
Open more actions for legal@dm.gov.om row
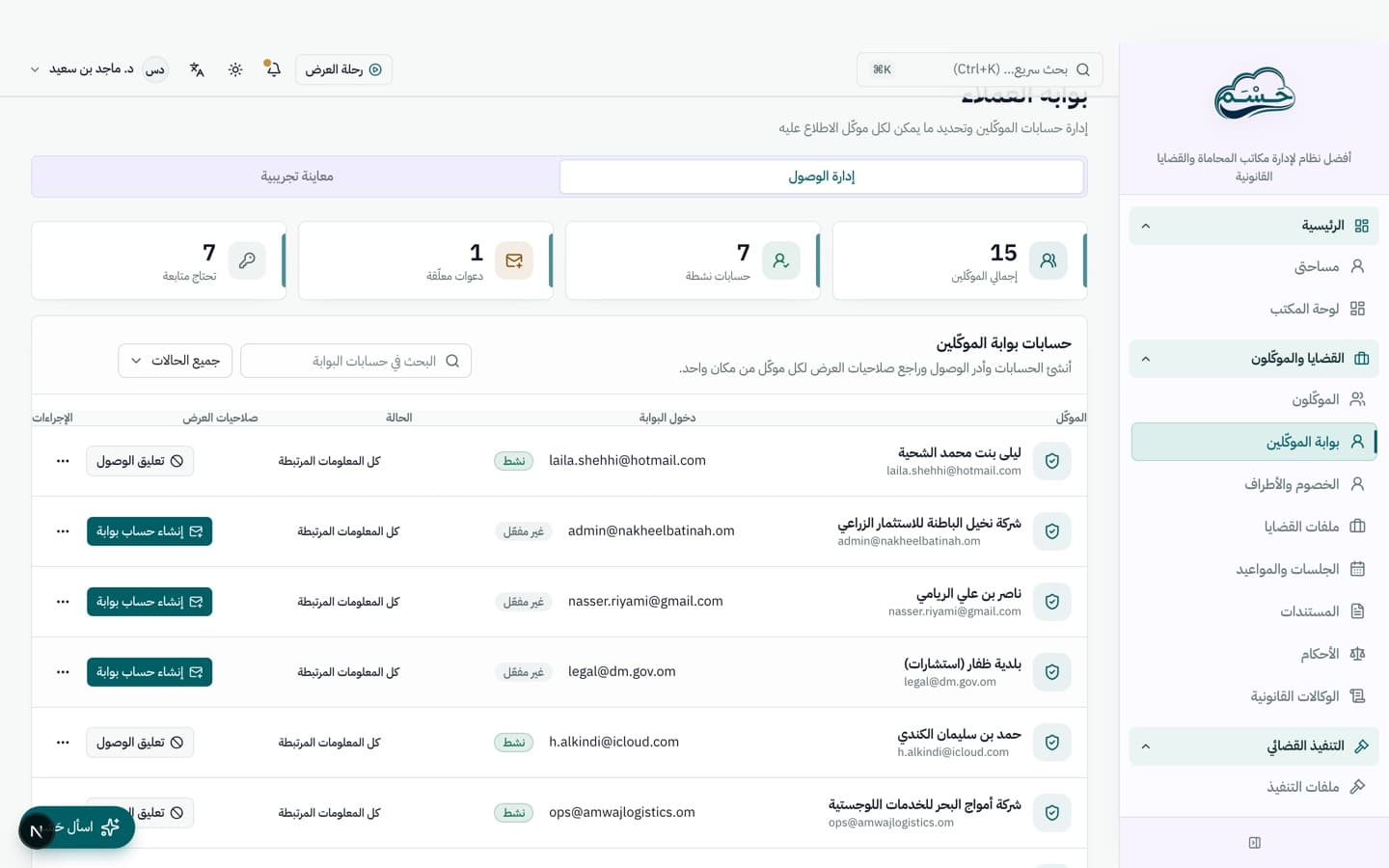pos(63,672)
